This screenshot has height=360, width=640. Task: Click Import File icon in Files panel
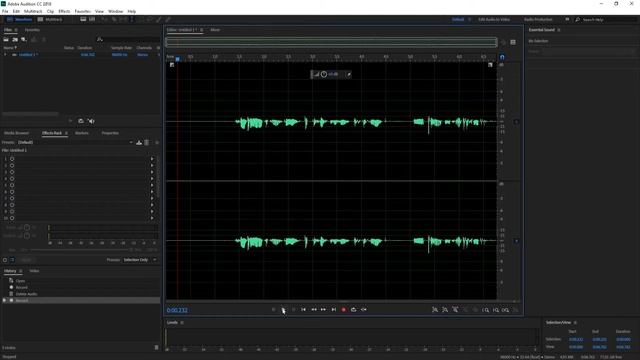[15, 40]
